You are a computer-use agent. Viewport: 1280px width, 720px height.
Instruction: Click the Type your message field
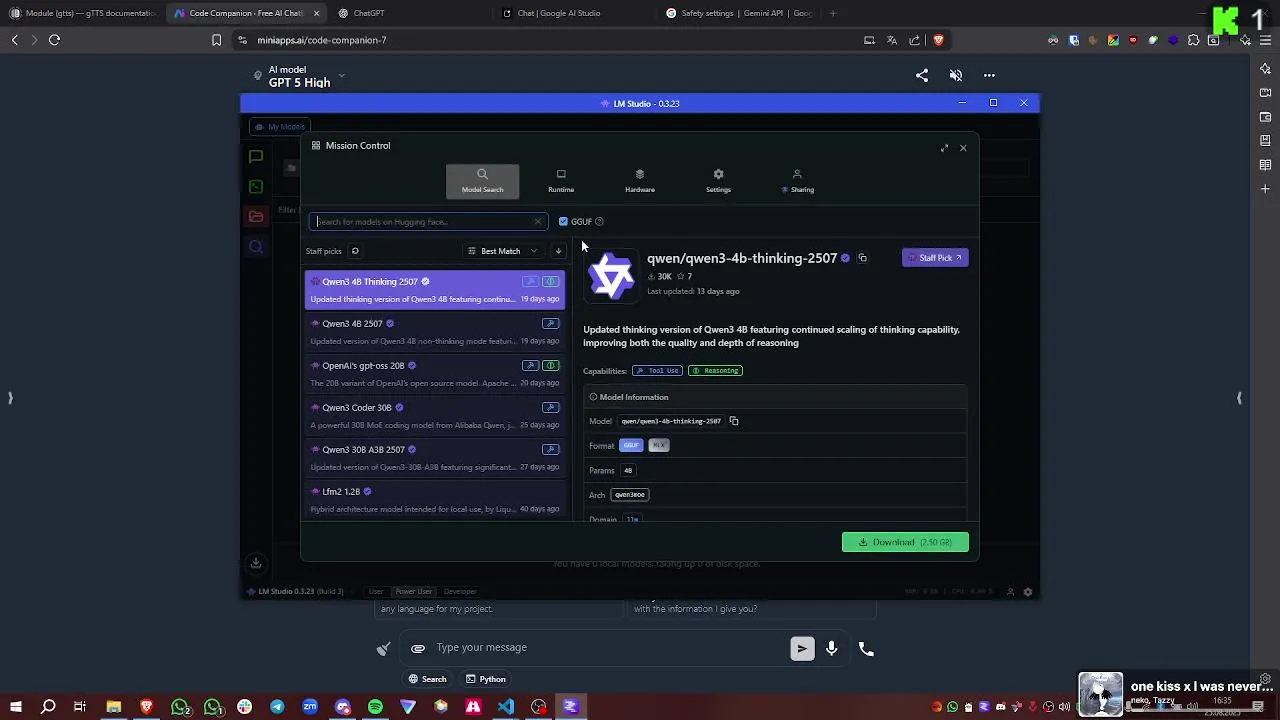click(608, 648)
